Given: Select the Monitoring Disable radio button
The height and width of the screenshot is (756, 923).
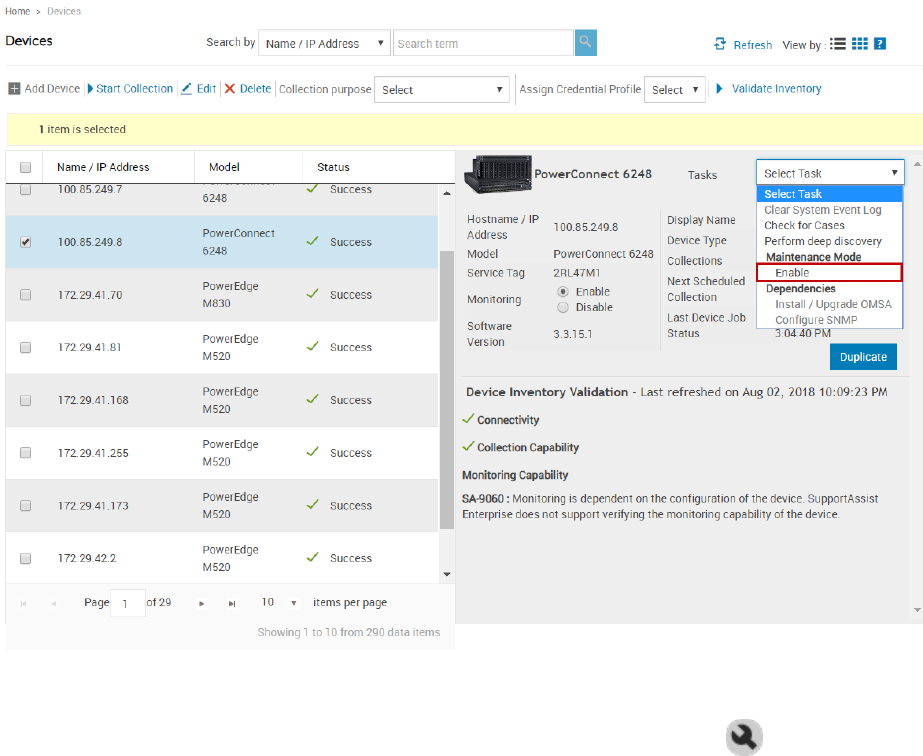Looking at the screenshot, I should click(x=563, y=307).
